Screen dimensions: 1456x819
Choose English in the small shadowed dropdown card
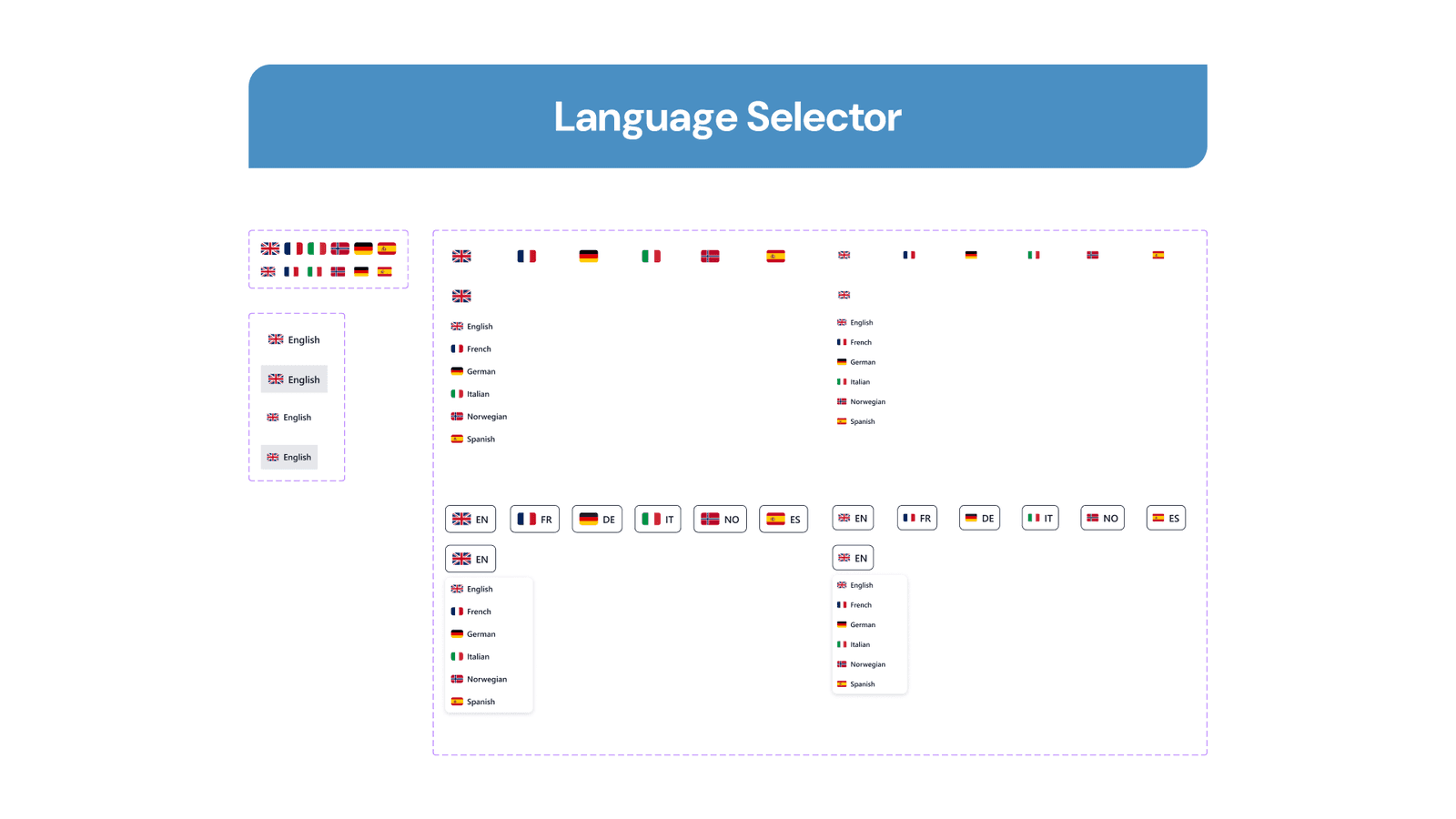[869, 585]
